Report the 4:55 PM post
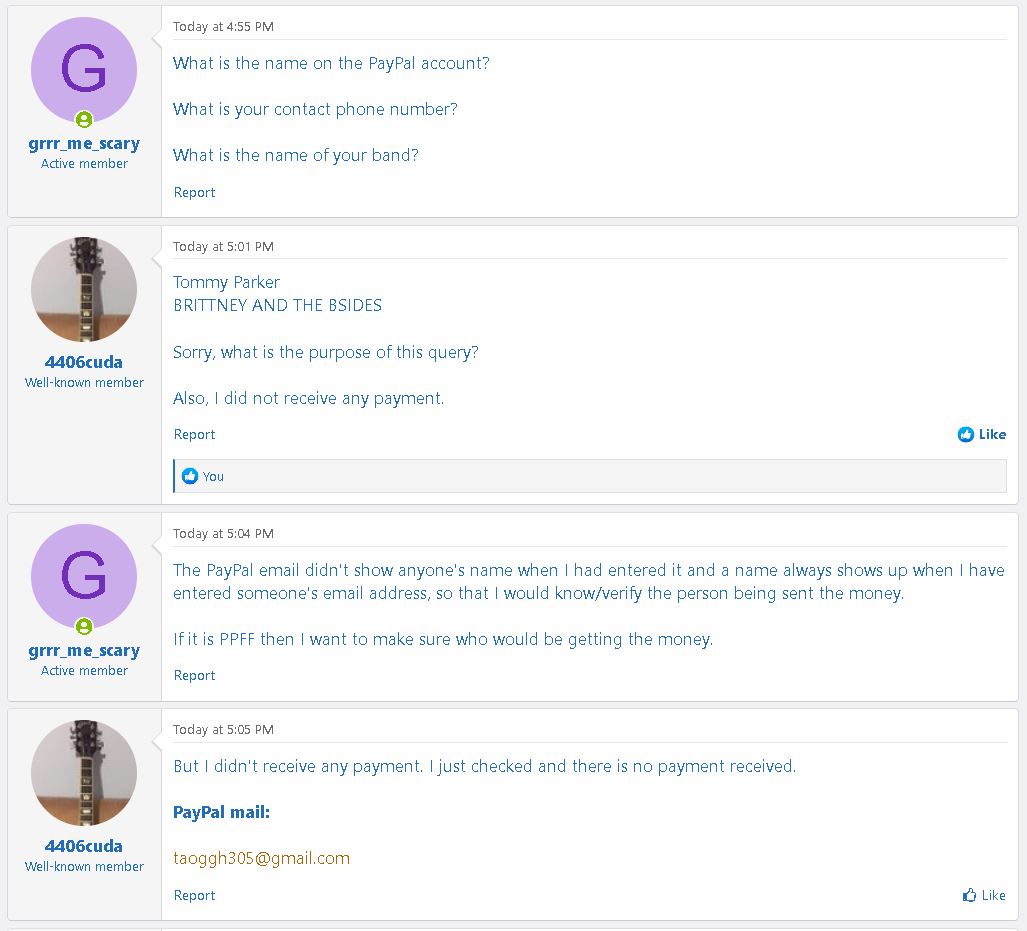 [194, 193]
